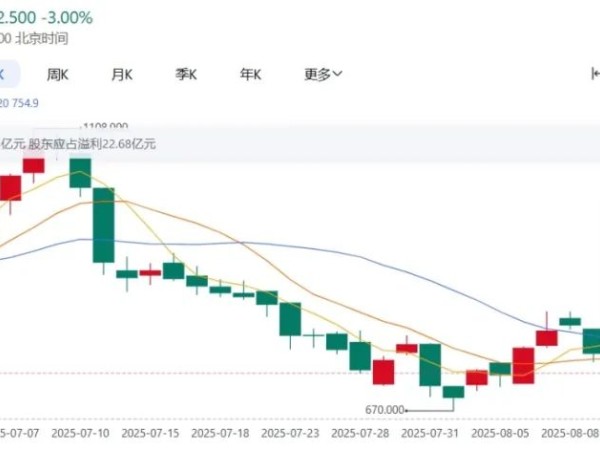Click the collapse arrow icon at right edge

595,73
